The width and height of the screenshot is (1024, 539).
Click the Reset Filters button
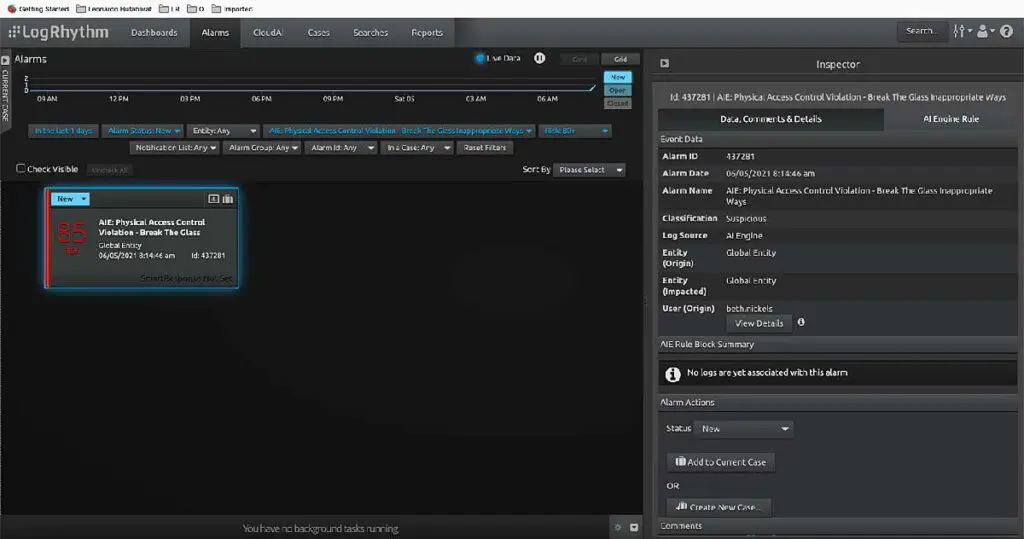click(485, 148)
